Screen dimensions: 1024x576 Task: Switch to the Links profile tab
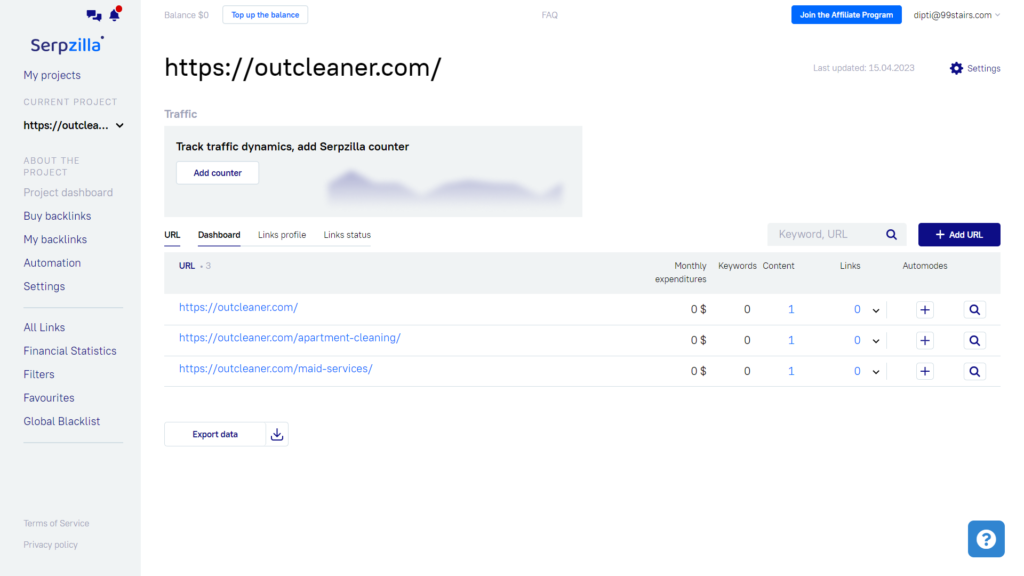(281, 235)
